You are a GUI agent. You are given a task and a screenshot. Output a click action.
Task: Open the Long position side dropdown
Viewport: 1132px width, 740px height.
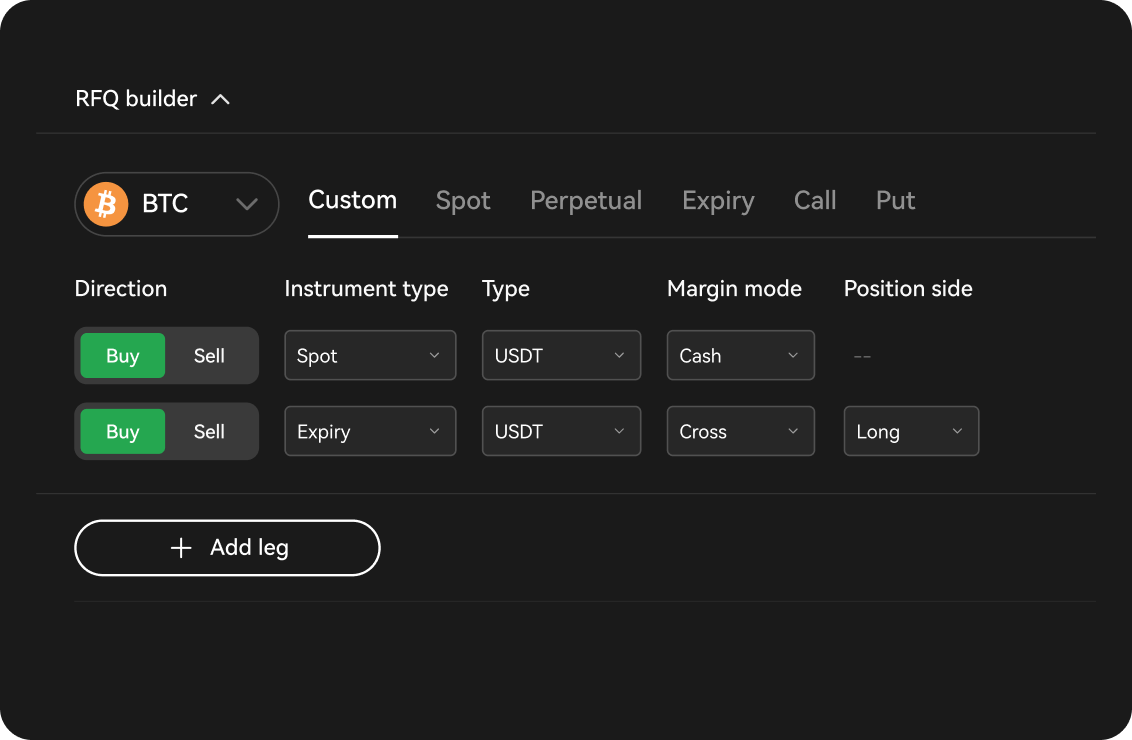pos(911,431)
